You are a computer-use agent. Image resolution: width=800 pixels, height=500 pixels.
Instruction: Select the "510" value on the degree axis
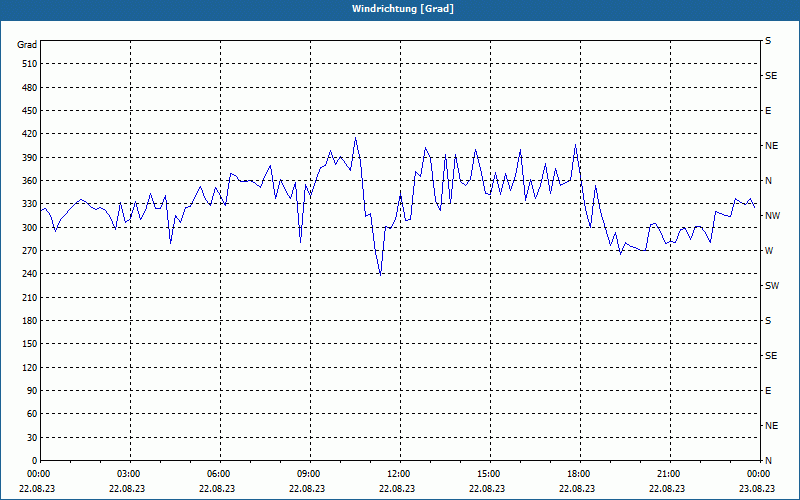tap(30, 64)
